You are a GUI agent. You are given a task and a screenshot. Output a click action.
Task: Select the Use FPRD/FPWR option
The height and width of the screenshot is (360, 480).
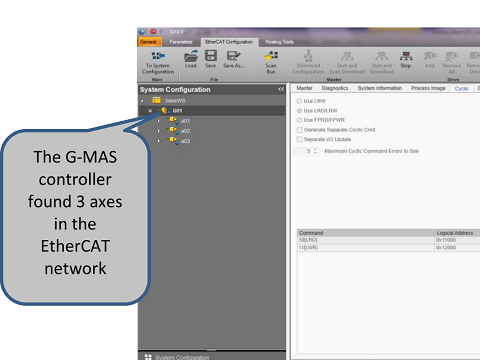(x=299, y=120)
